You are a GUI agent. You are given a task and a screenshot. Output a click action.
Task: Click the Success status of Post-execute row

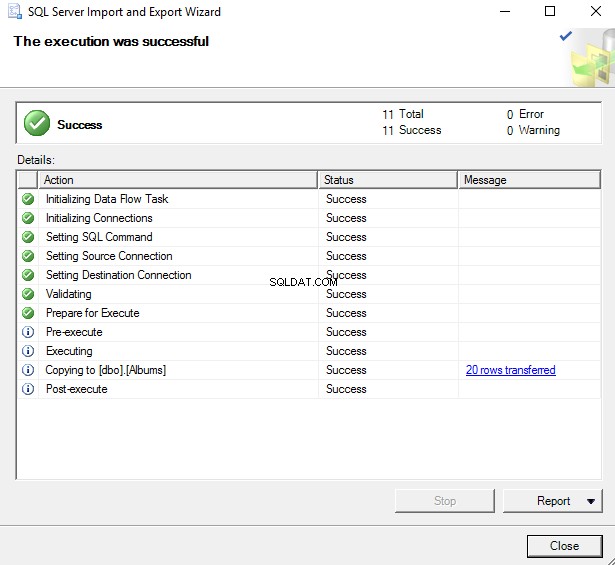pyautogui.click(x=346, y=389)
